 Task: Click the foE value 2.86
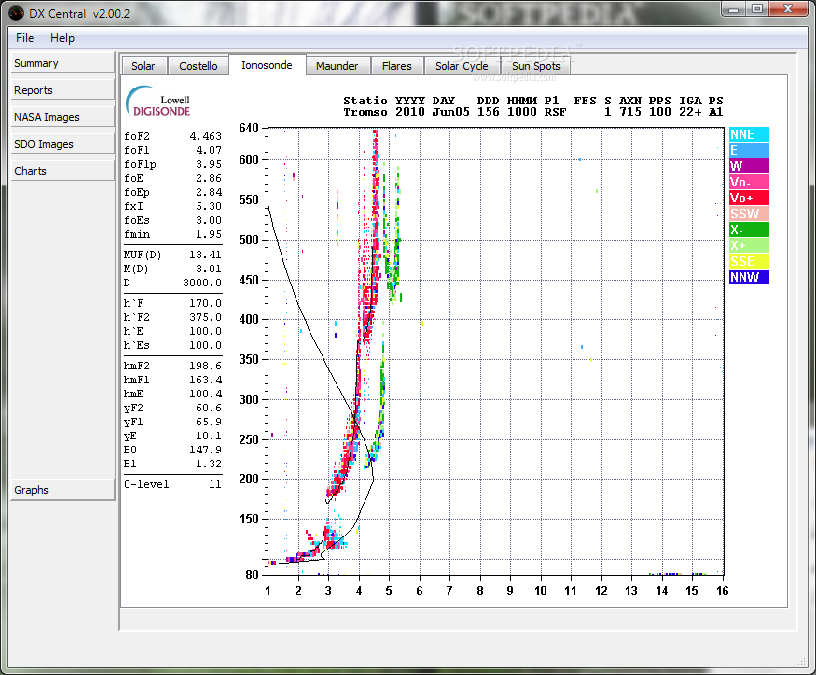click(209, 179)
